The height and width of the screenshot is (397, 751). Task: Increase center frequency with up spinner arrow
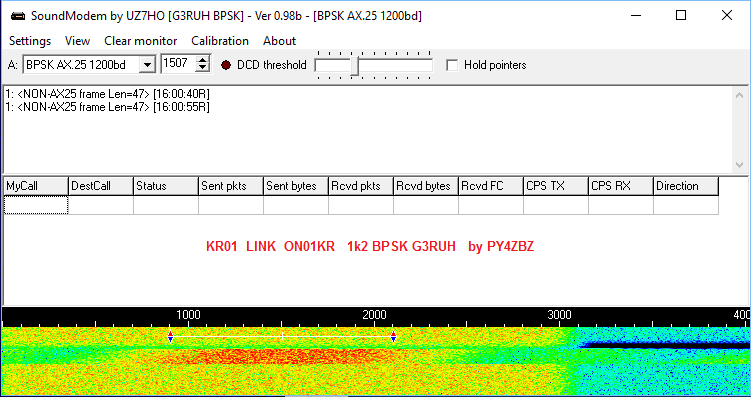pyautogui.click(x=203, y=60)
